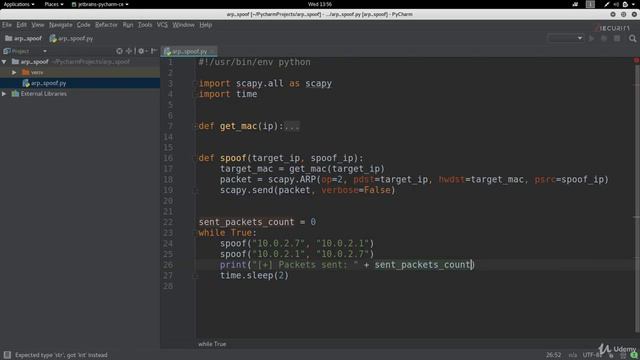The image size is (640, 360).
Task: Click the clock showing Wed 13:56
Action: coord(320,4)
